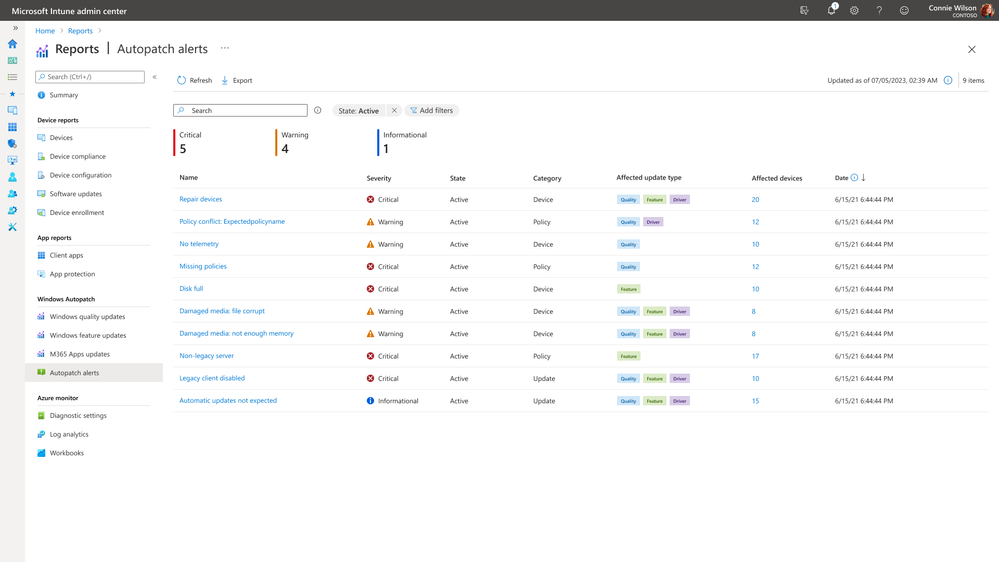Click info icon beside alerts search box

point(317,110)
